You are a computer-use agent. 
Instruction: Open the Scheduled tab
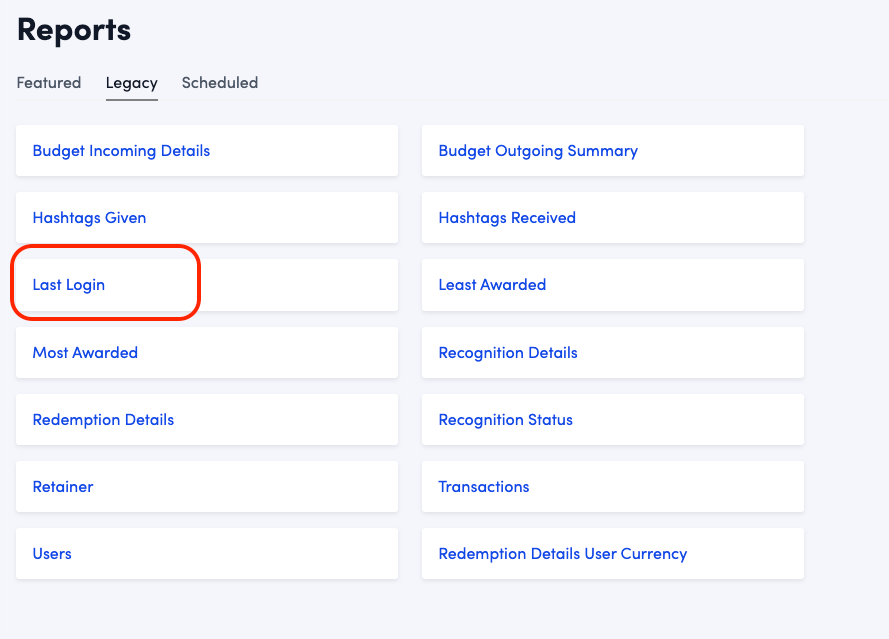pyautogui.click(x=219, y=83)
